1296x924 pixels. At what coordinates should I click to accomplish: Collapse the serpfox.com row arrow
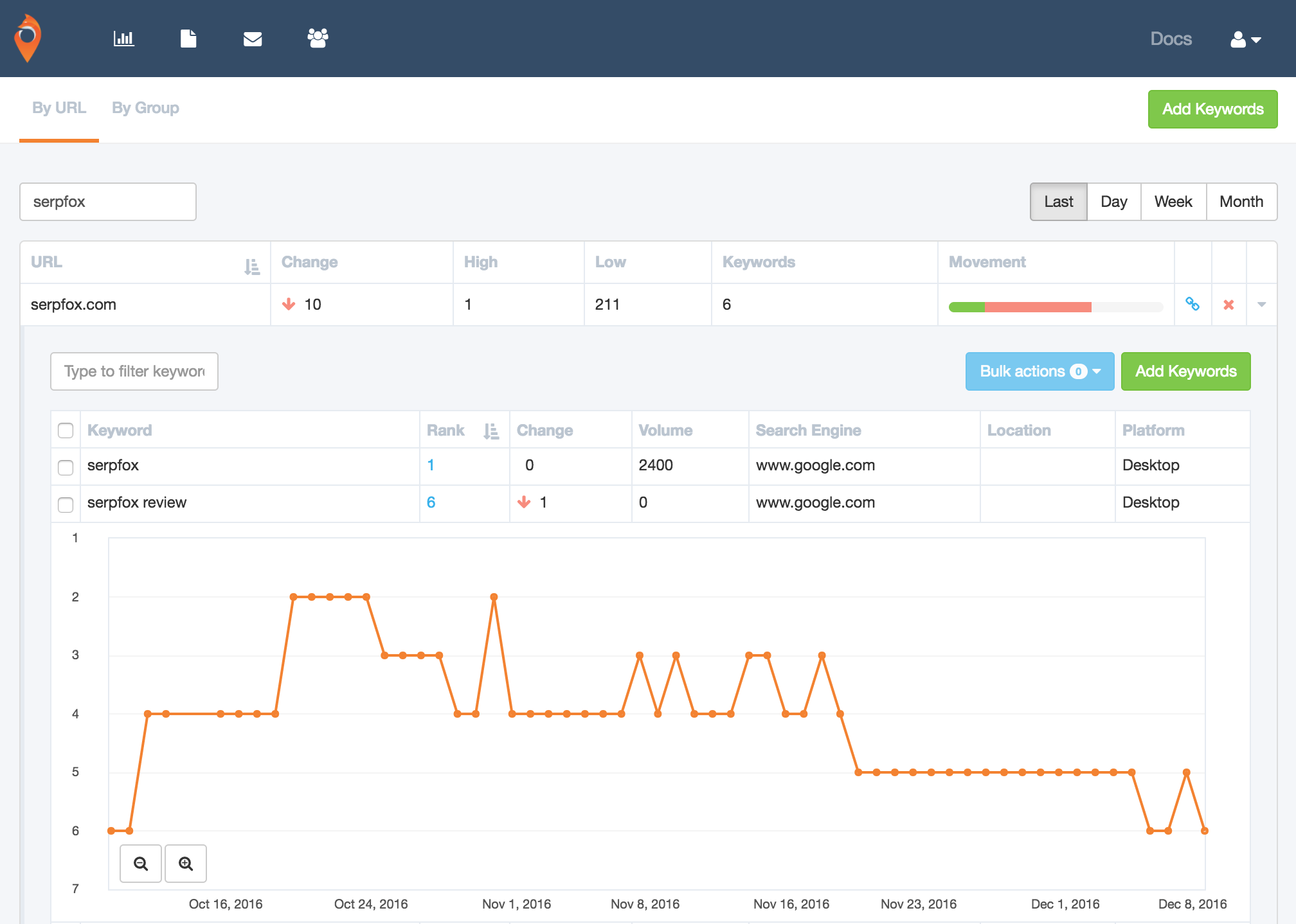[1261, 305]
